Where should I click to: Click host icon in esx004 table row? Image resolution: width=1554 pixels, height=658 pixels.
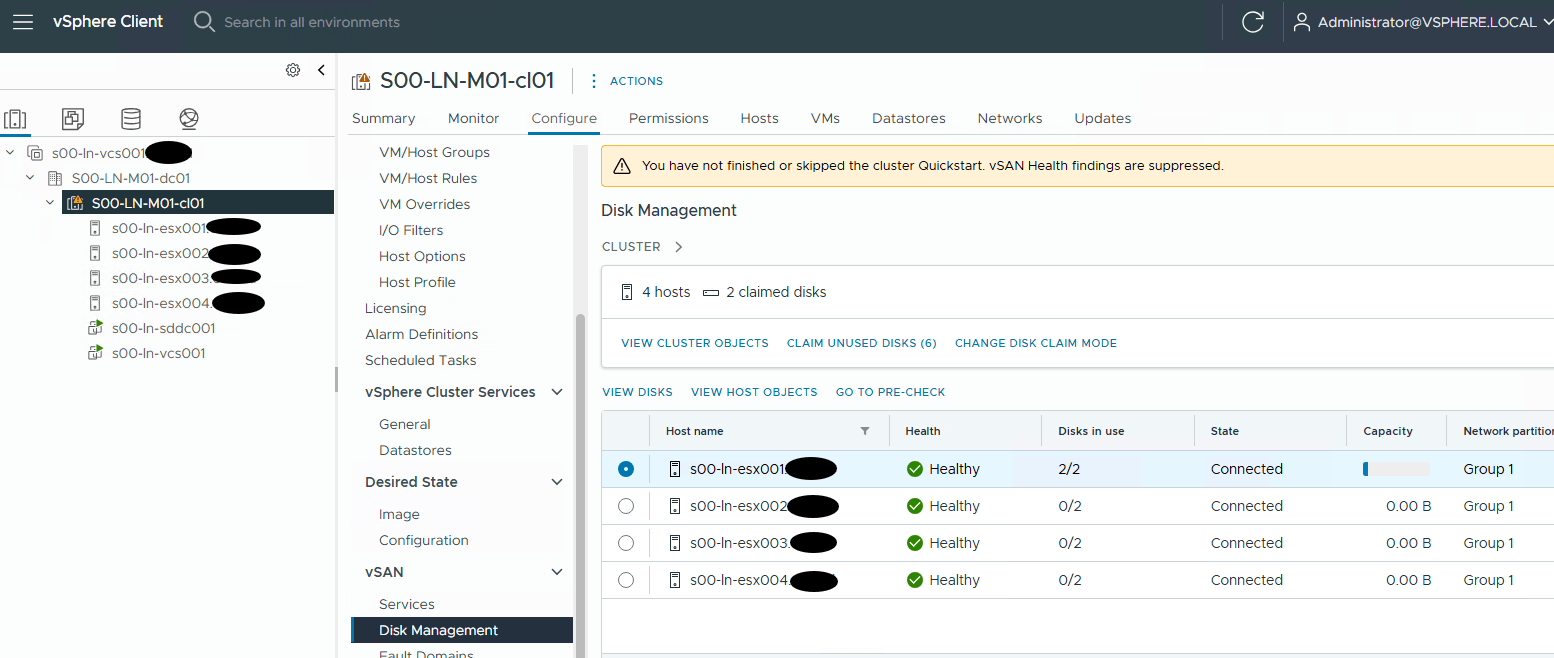click(675, 580)
